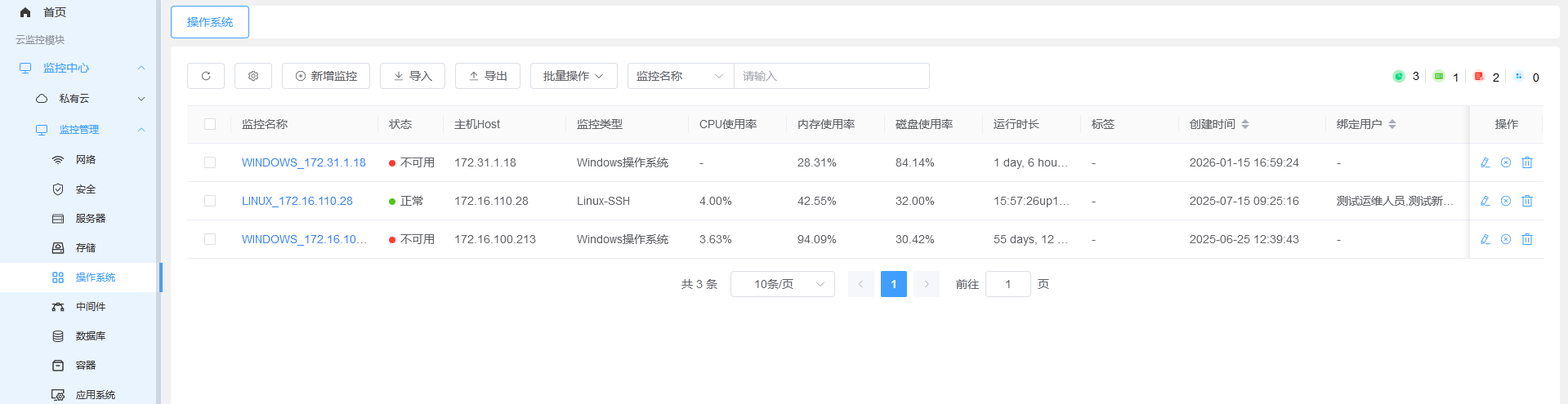The image size is (1568, 404).
Task: Click the application system icon beside 应用系统
Action: pos(58,395)
